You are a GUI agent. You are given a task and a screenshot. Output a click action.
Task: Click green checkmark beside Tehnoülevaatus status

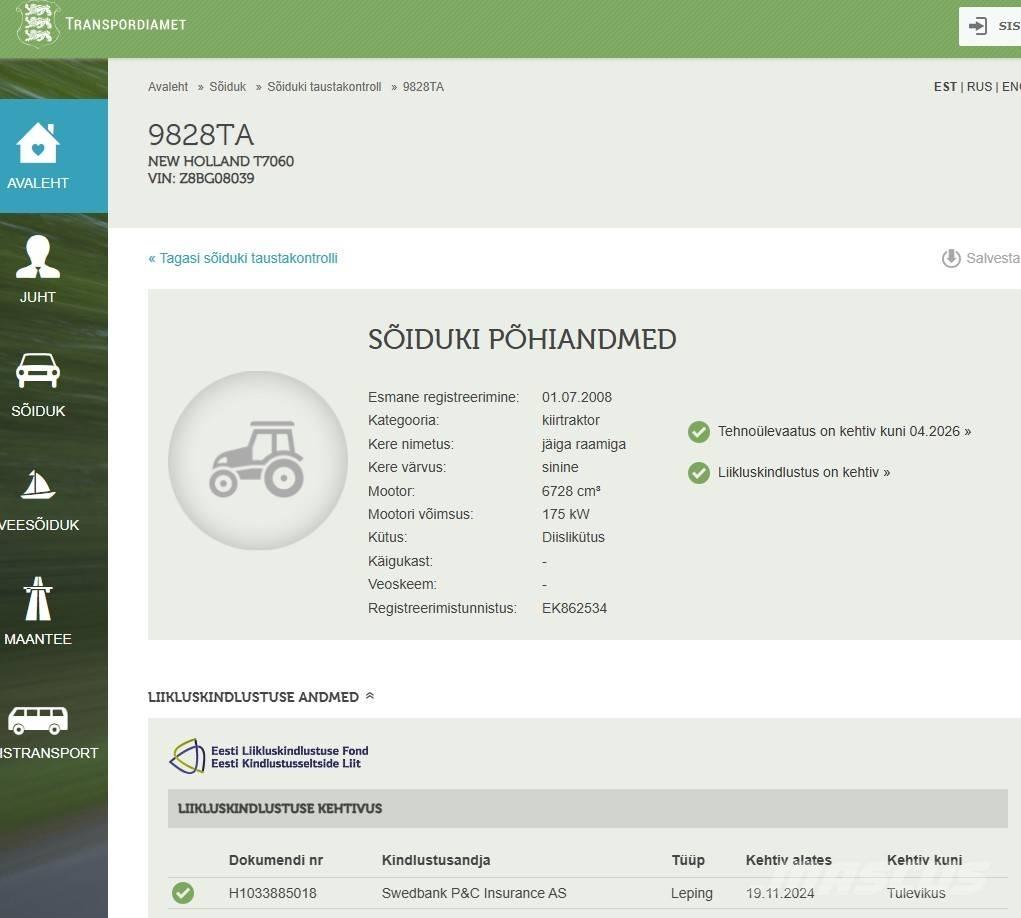[x=699, y=432]
